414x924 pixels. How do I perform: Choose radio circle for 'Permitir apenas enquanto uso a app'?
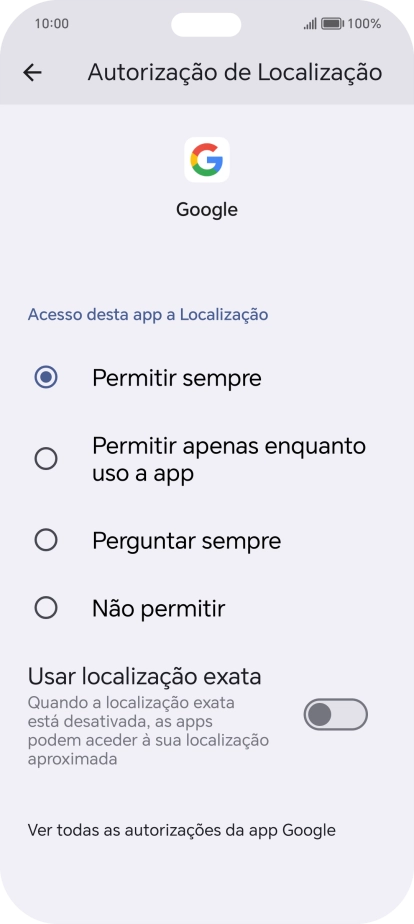(x=46, y=458)
